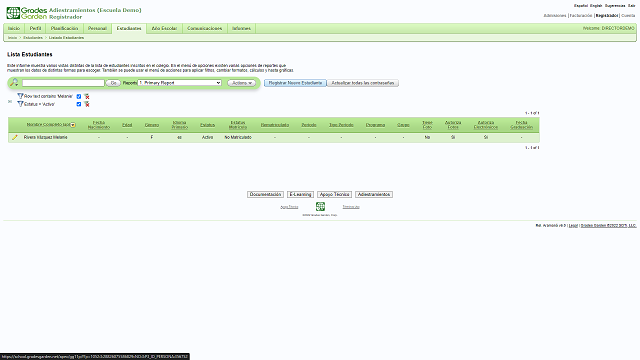Click the Estatus column header
640x360 pixels.
point(207,125)
